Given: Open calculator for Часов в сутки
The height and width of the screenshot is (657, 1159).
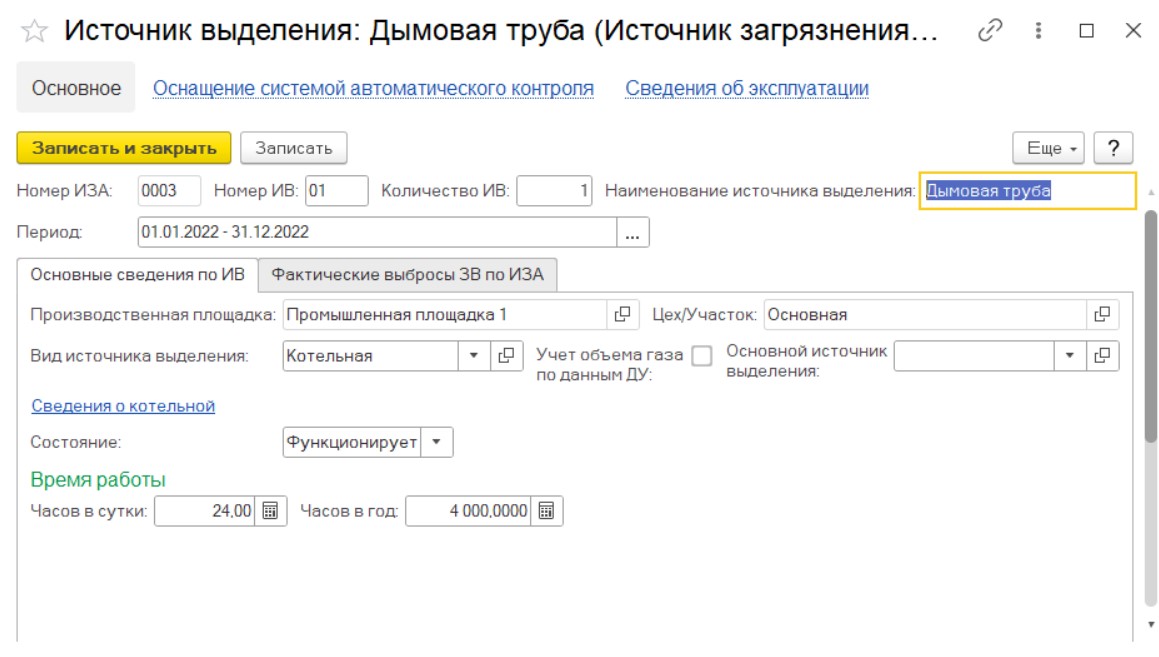Looking at the screenshot, I should [x=271, y=511].
